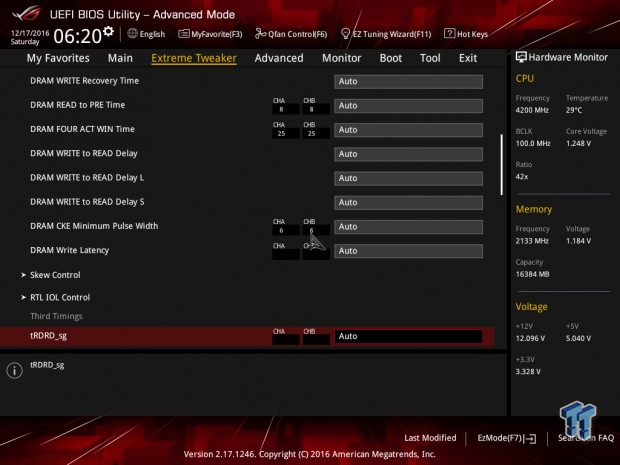Open the Advanced tab

pos(279,58)
